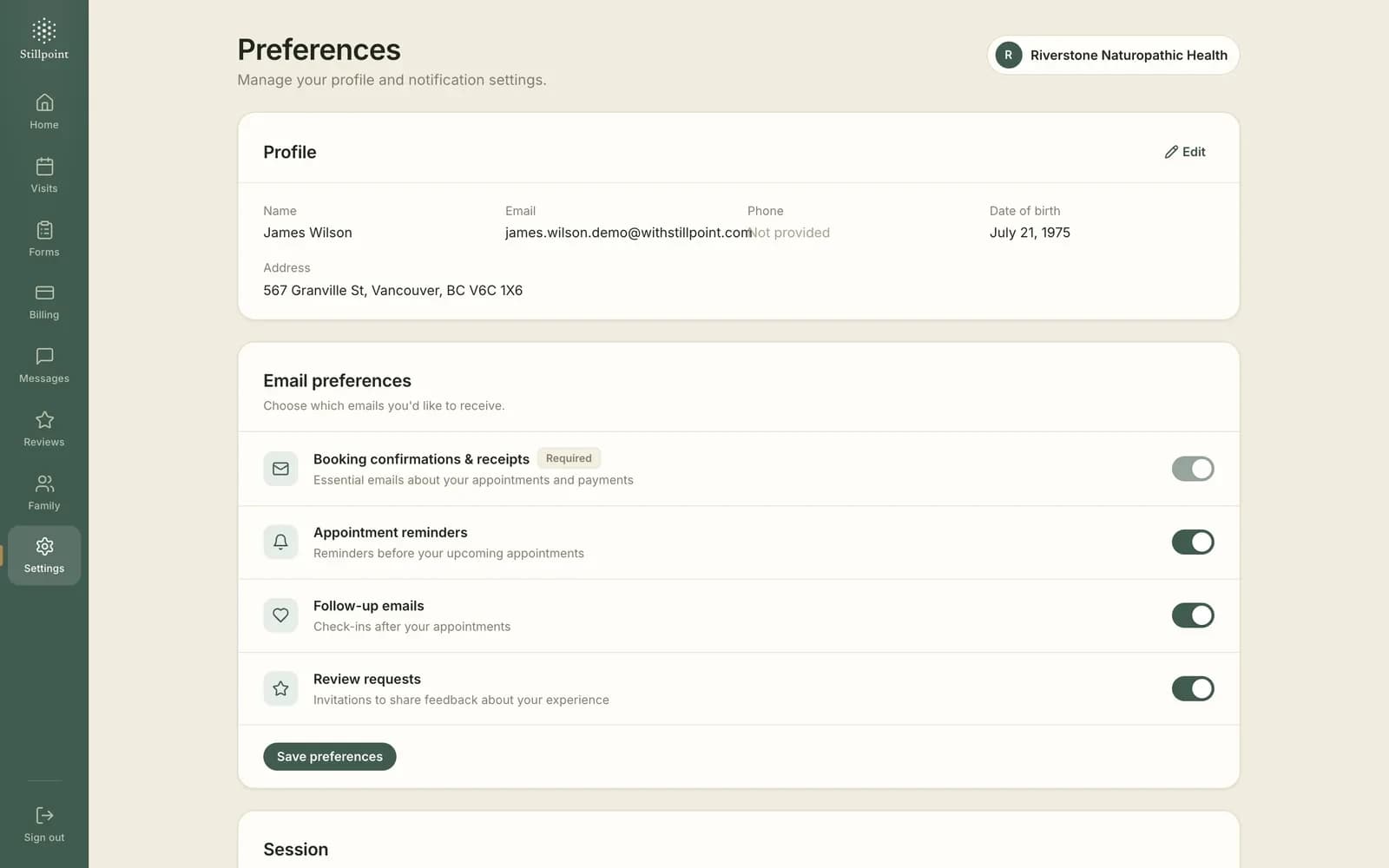Open the Reviews star icon
The image size is (1389, 868).
pos(44,420)
